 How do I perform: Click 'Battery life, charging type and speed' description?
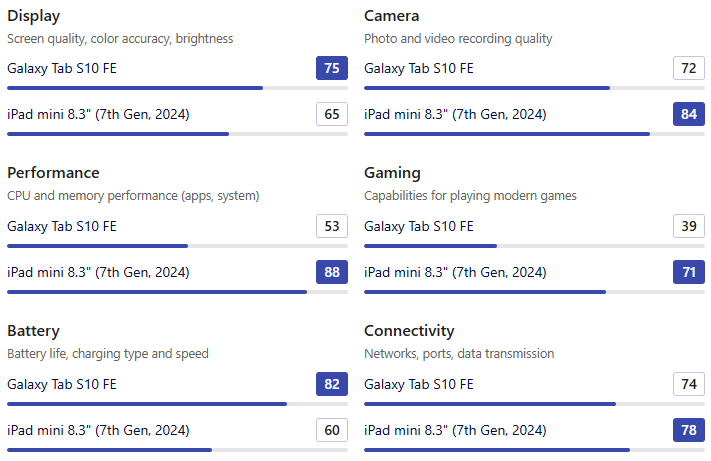coord(108,354)
